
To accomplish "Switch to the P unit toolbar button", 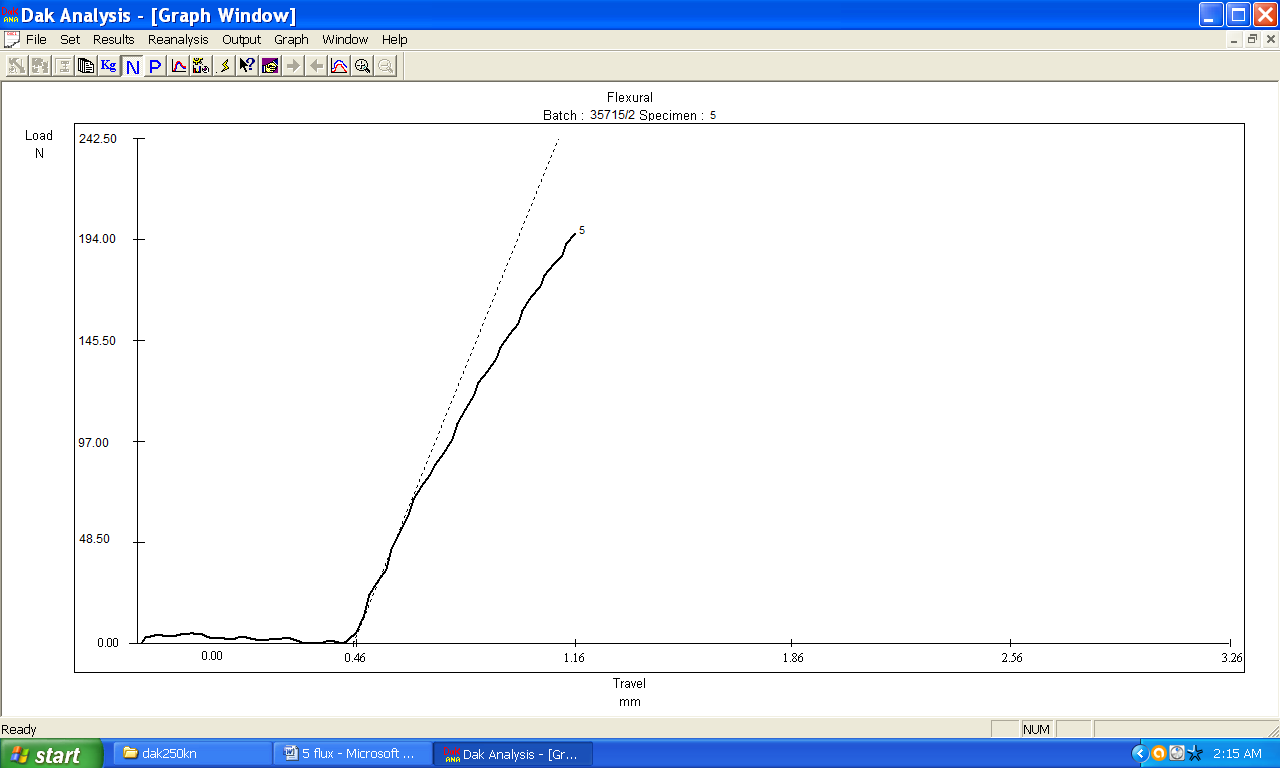I will 155,66.
